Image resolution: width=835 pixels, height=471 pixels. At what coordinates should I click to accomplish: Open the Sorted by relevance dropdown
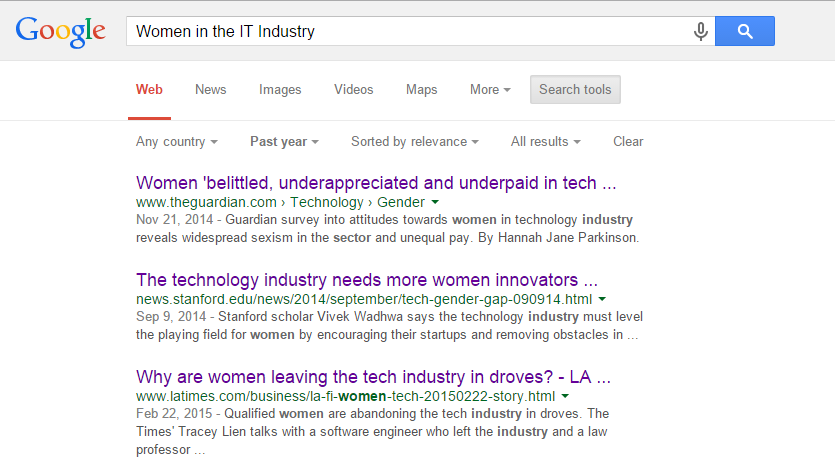tap(415, 142)
